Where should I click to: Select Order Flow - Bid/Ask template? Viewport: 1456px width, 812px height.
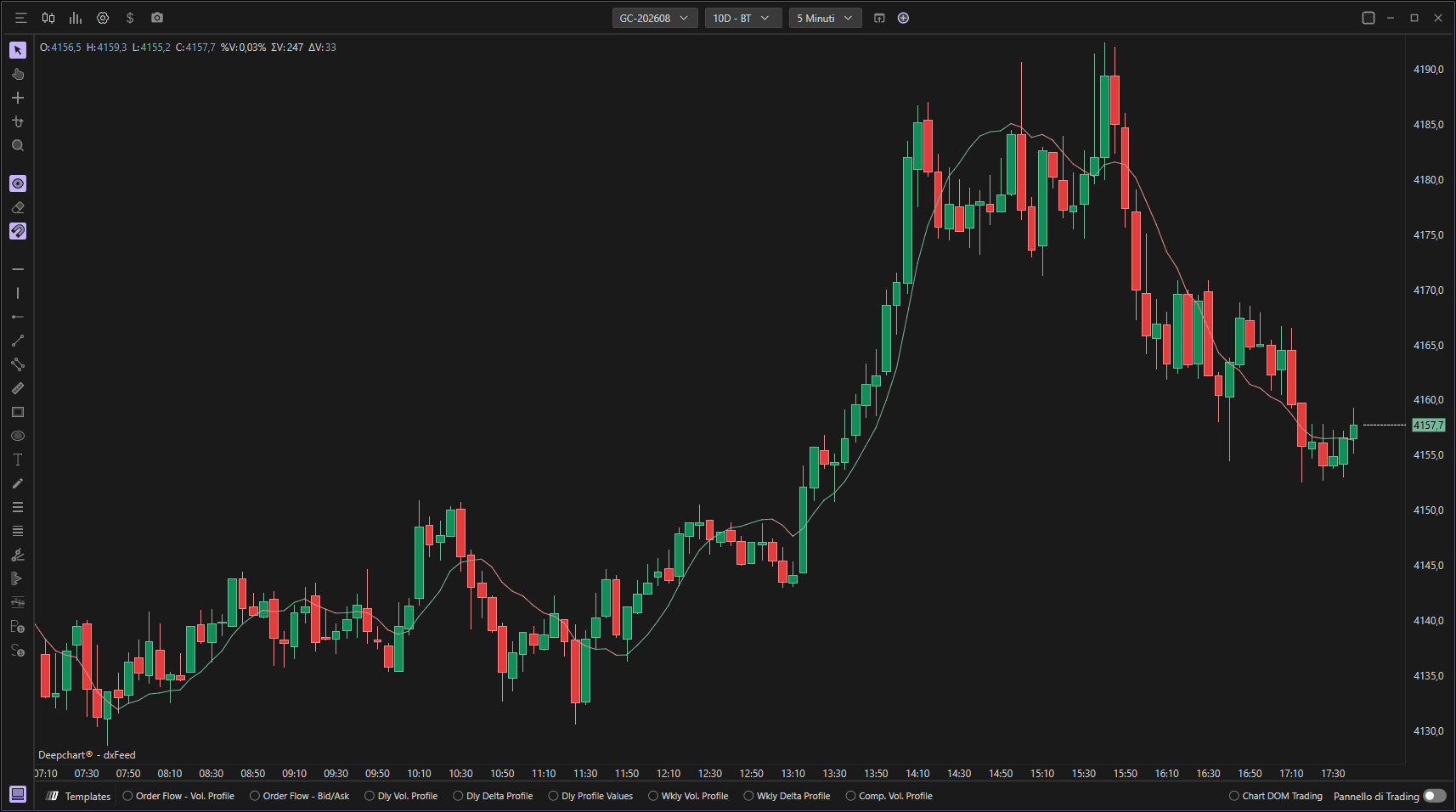(299, 796)
